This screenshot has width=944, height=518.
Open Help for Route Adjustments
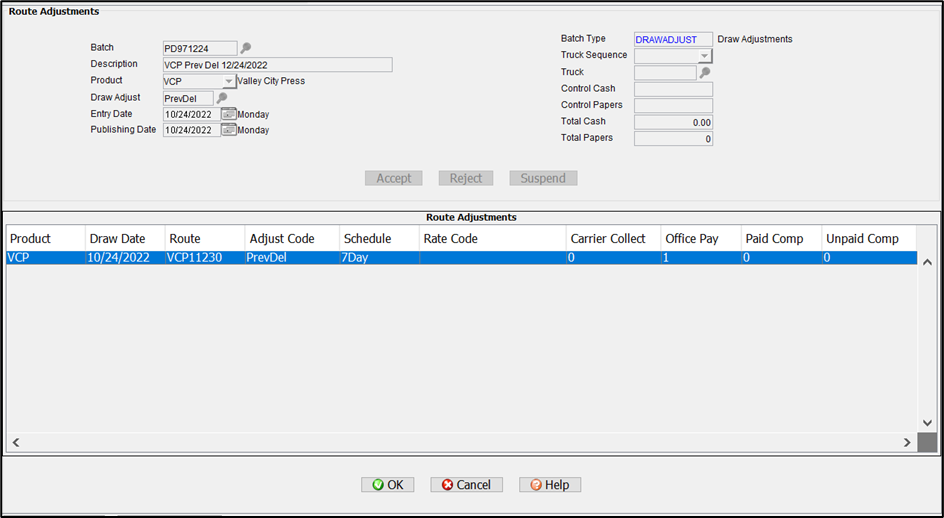(x=549, y=485)
